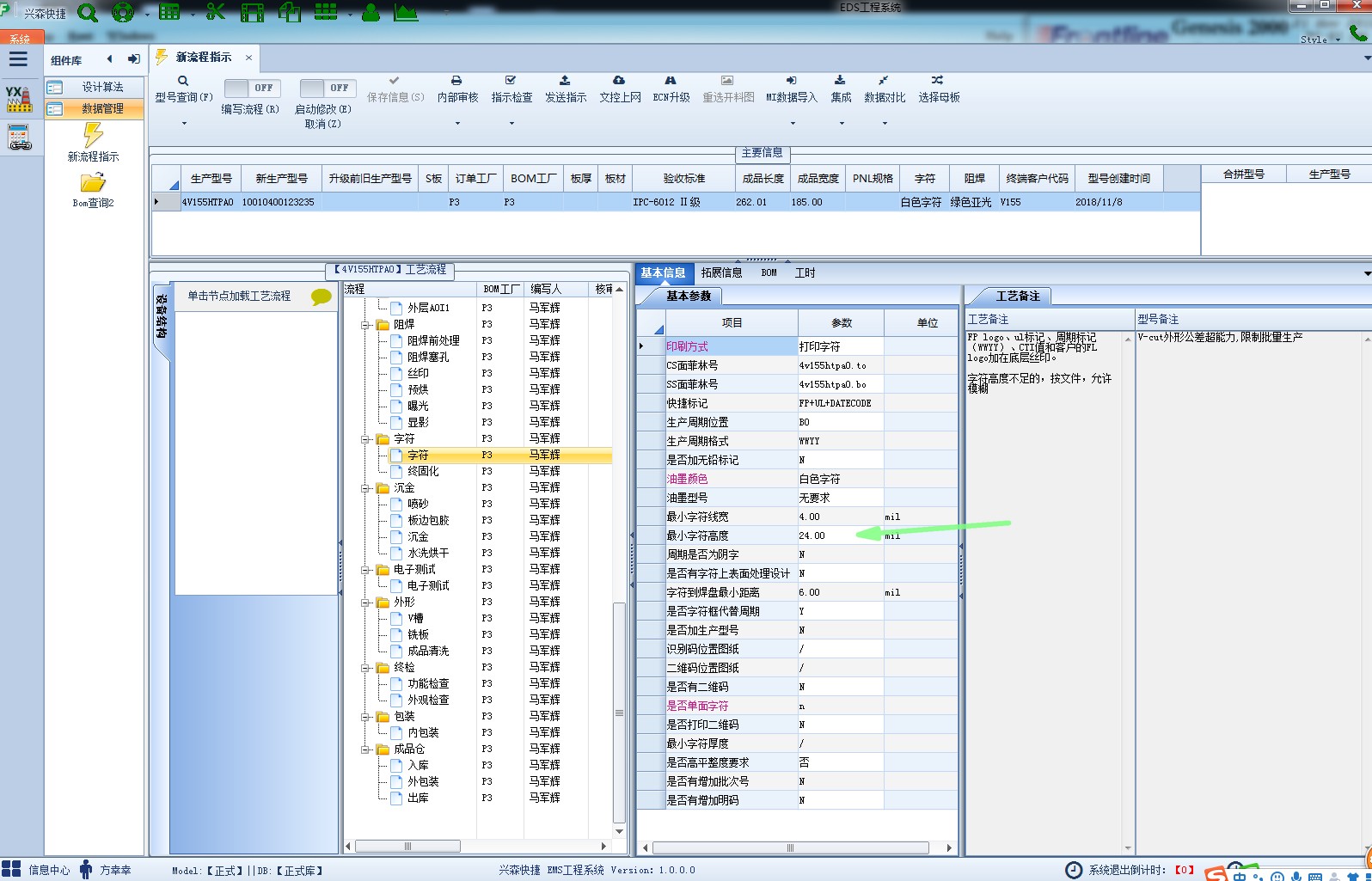The image size is (1372, 881).
Task: Click the green table icon in title bar
Action: pos(169,12)
